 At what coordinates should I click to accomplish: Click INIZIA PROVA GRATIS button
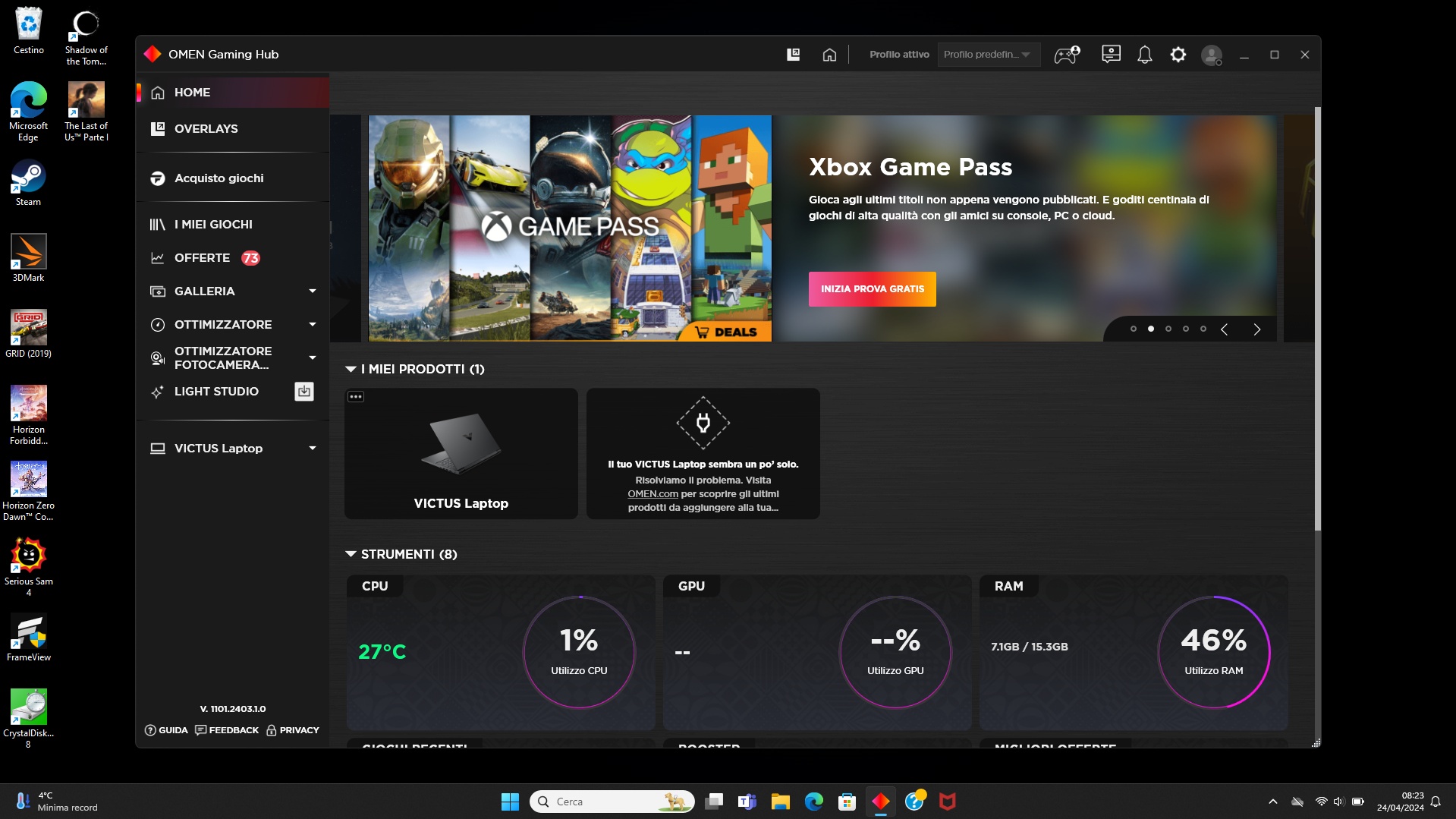(873, 289)
